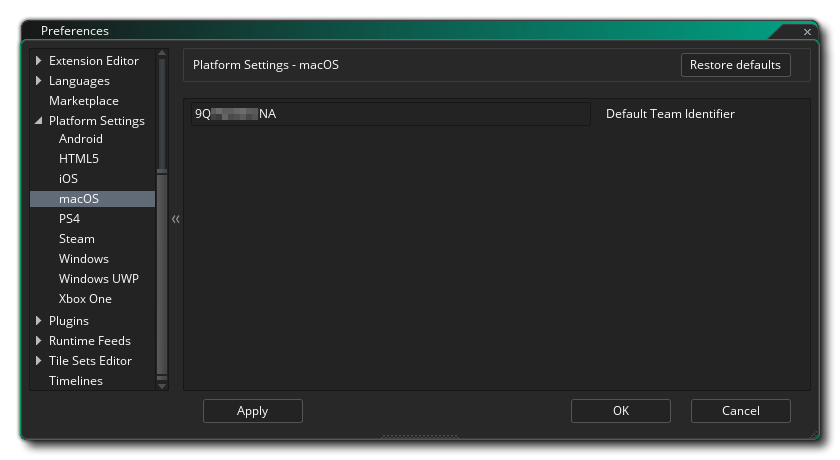Open Windows UWP settings
Screen dimensions: 840x460
pos(98,279)
